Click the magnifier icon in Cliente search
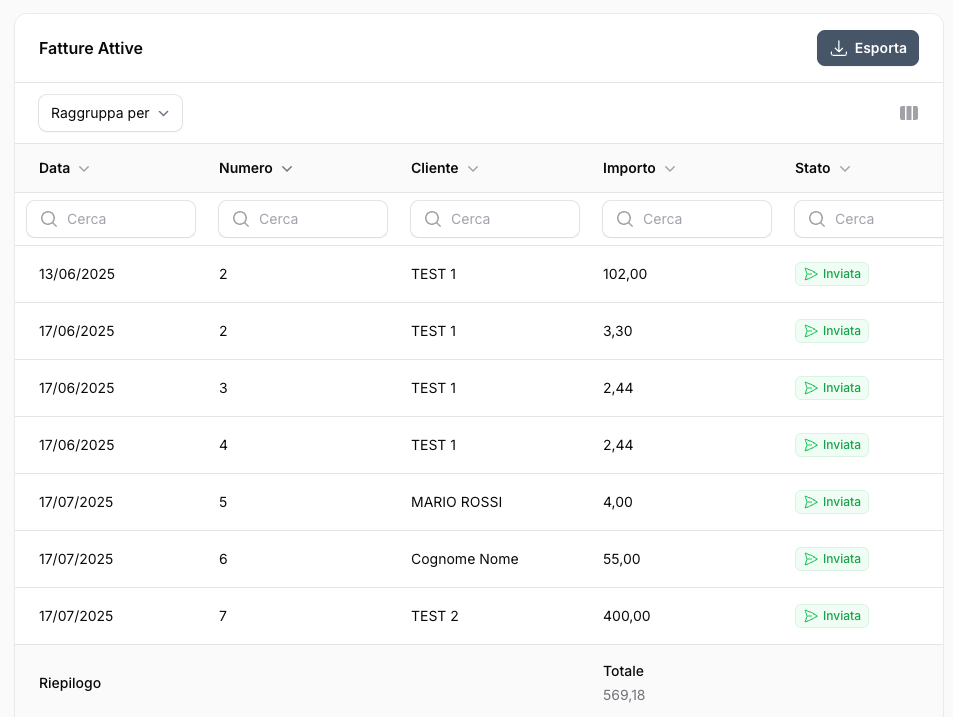The height and width of the screenshot is (717, 953). pyautogui.click(x=433, y=219)
